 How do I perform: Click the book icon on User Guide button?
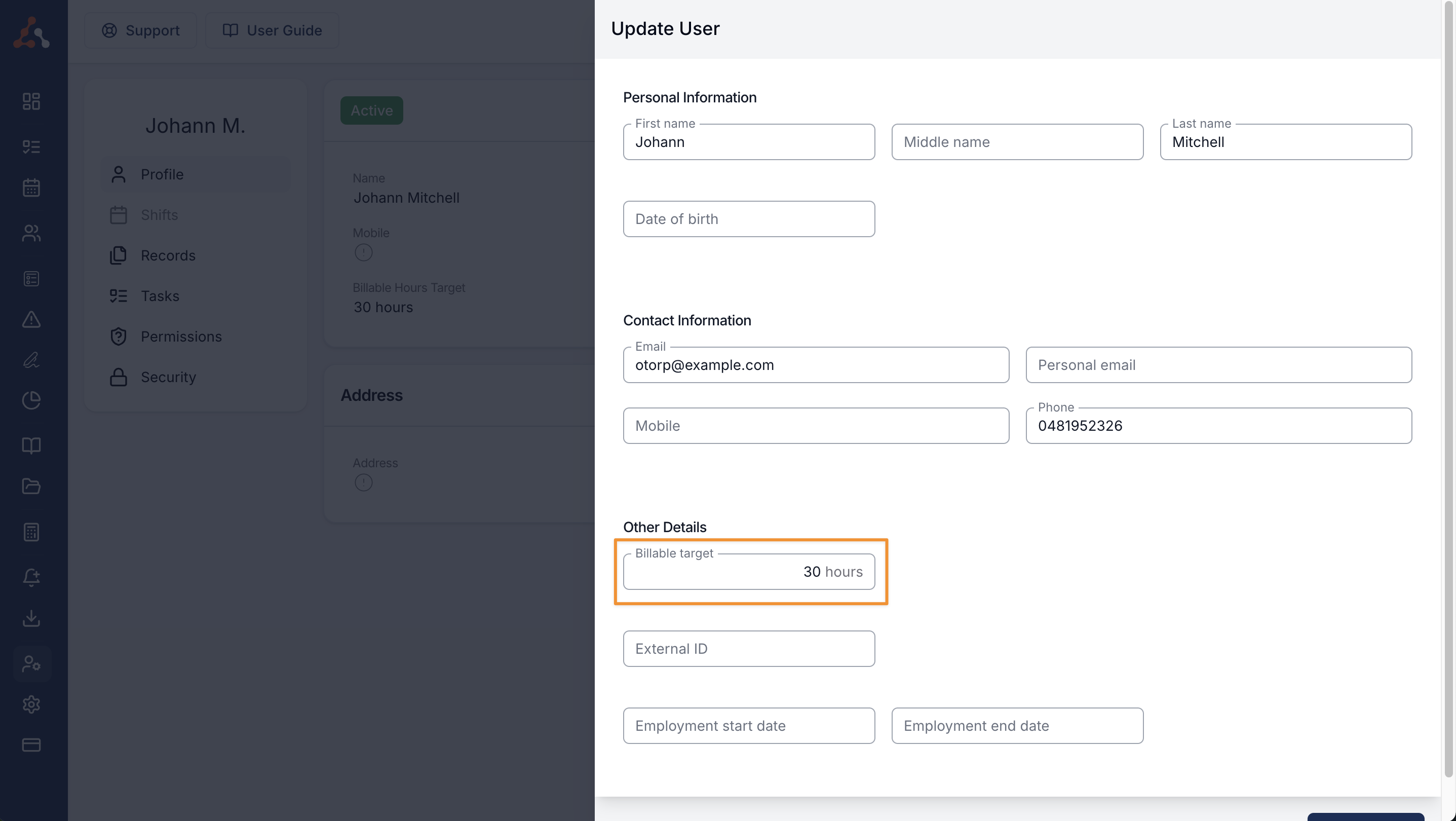pyautogui.click(x=230, y=30)
